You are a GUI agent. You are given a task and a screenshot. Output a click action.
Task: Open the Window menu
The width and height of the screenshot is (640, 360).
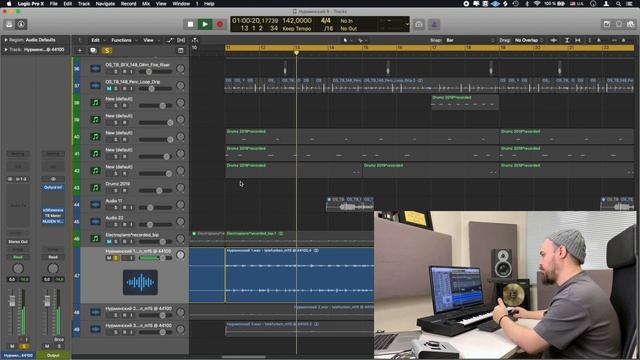point(181,4)
